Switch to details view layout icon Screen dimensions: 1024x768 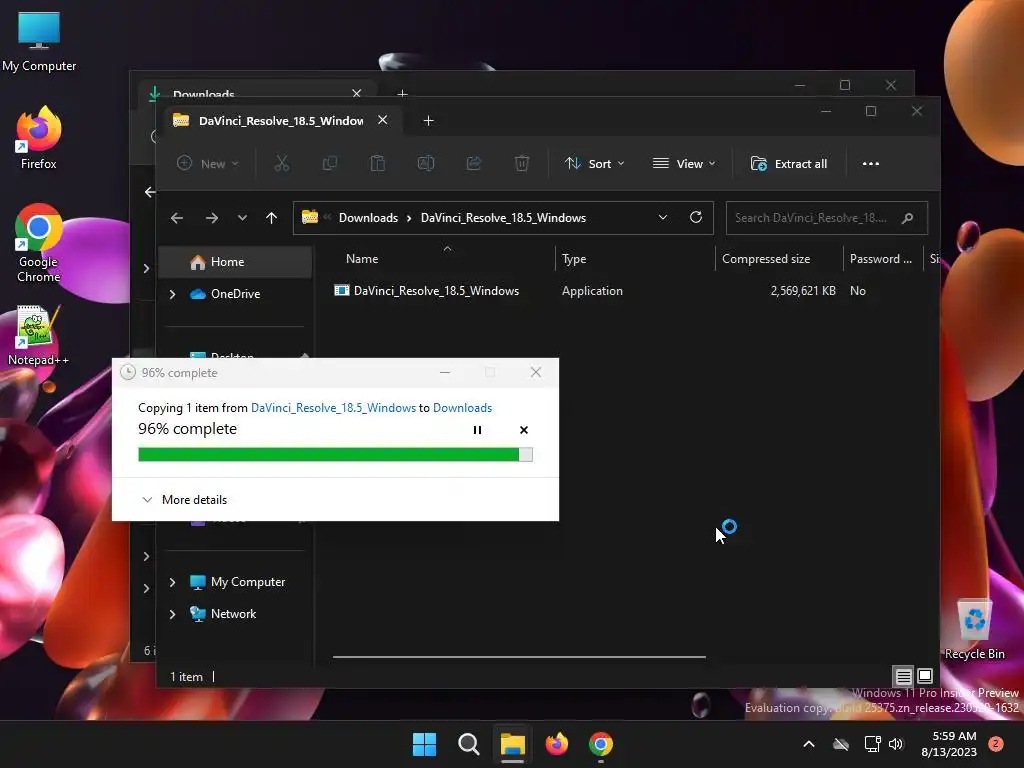coord(904,676)
